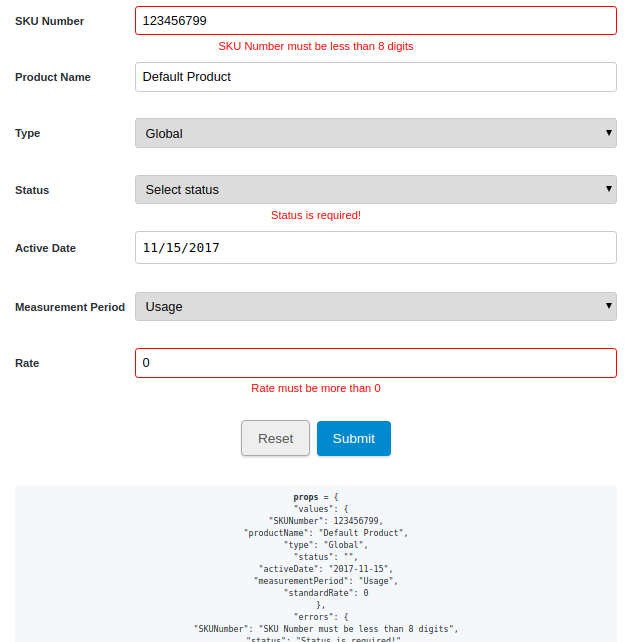Click the 'Rate must be more than 0' error
The image size is (627, 642).
[315, 388]
